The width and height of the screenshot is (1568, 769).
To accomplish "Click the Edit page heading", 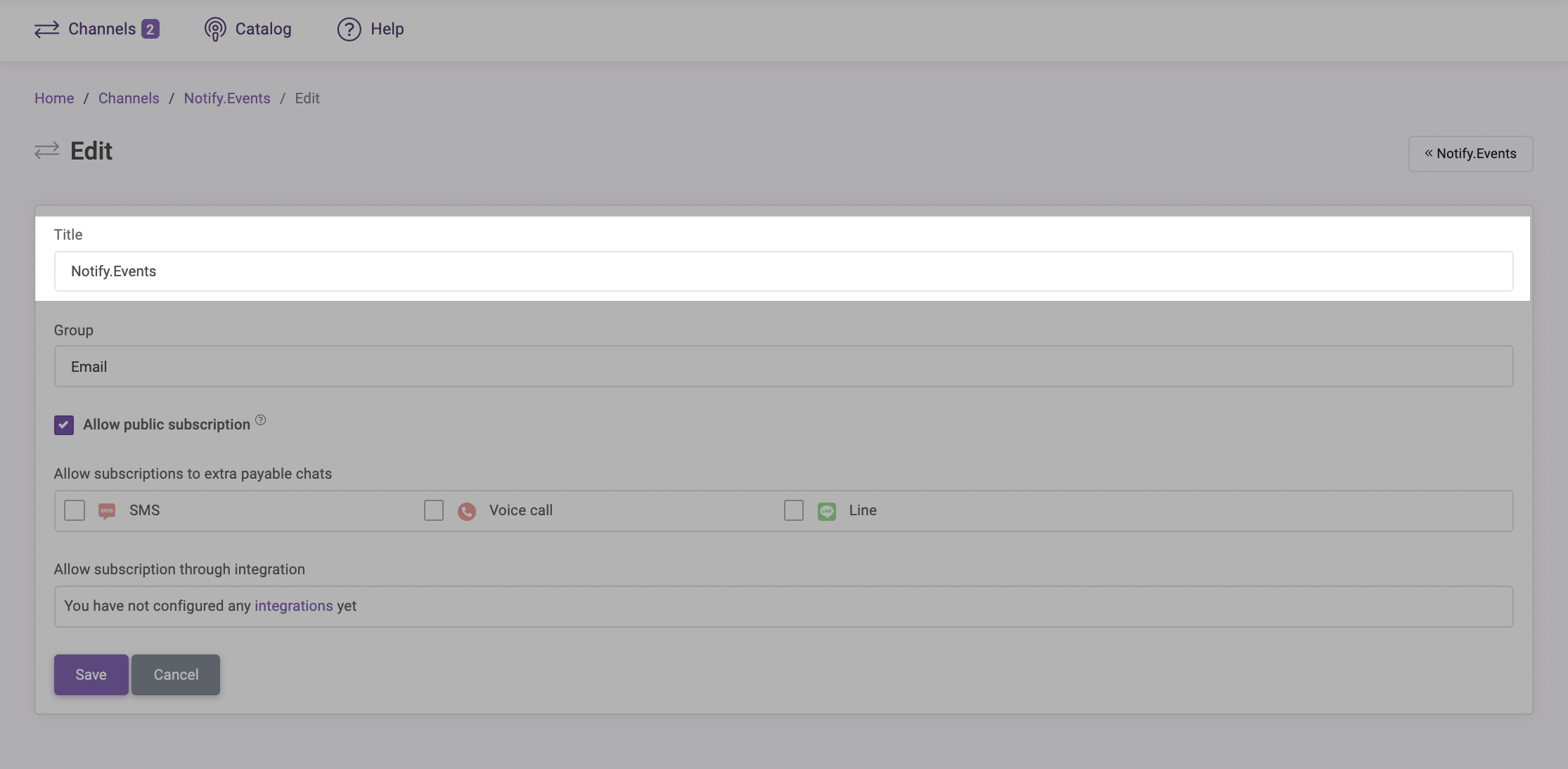I will point(91,151).
